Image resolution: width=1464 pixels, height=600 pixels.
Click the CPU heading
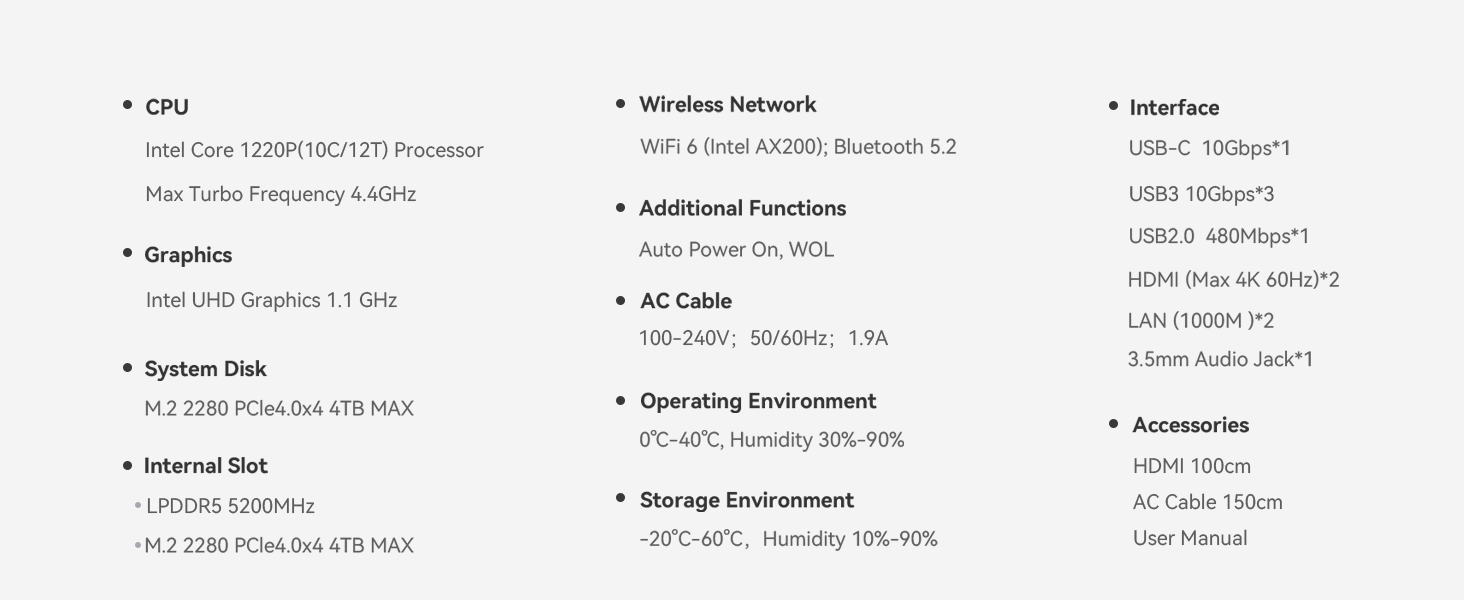click(x=167, y=107)
